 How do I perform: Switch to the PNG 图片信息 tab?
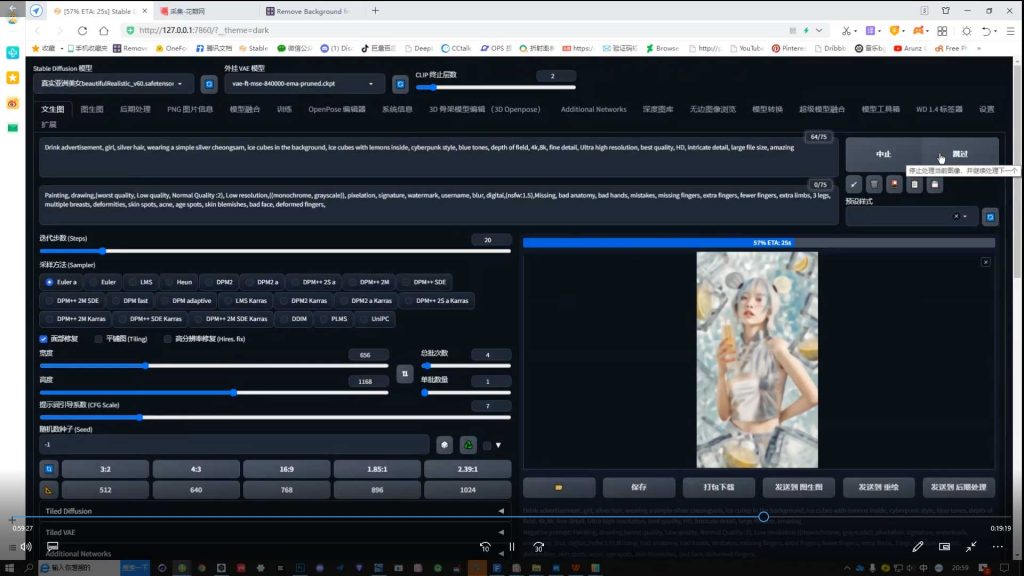pyautogui.click(x=190, y=109)
